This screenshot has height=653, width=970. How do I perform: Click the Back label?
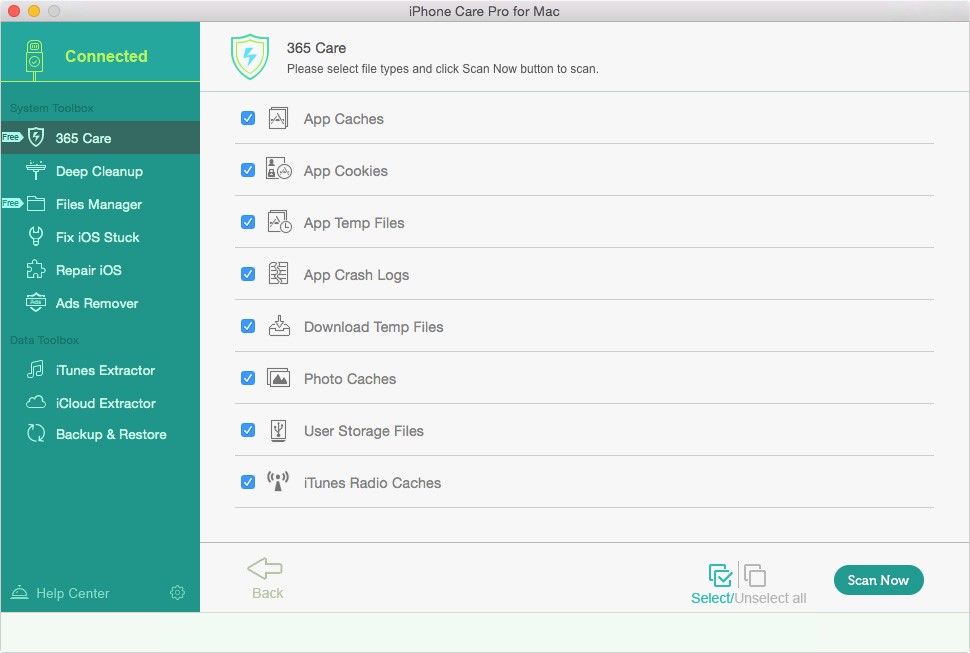tap(267, 593)
